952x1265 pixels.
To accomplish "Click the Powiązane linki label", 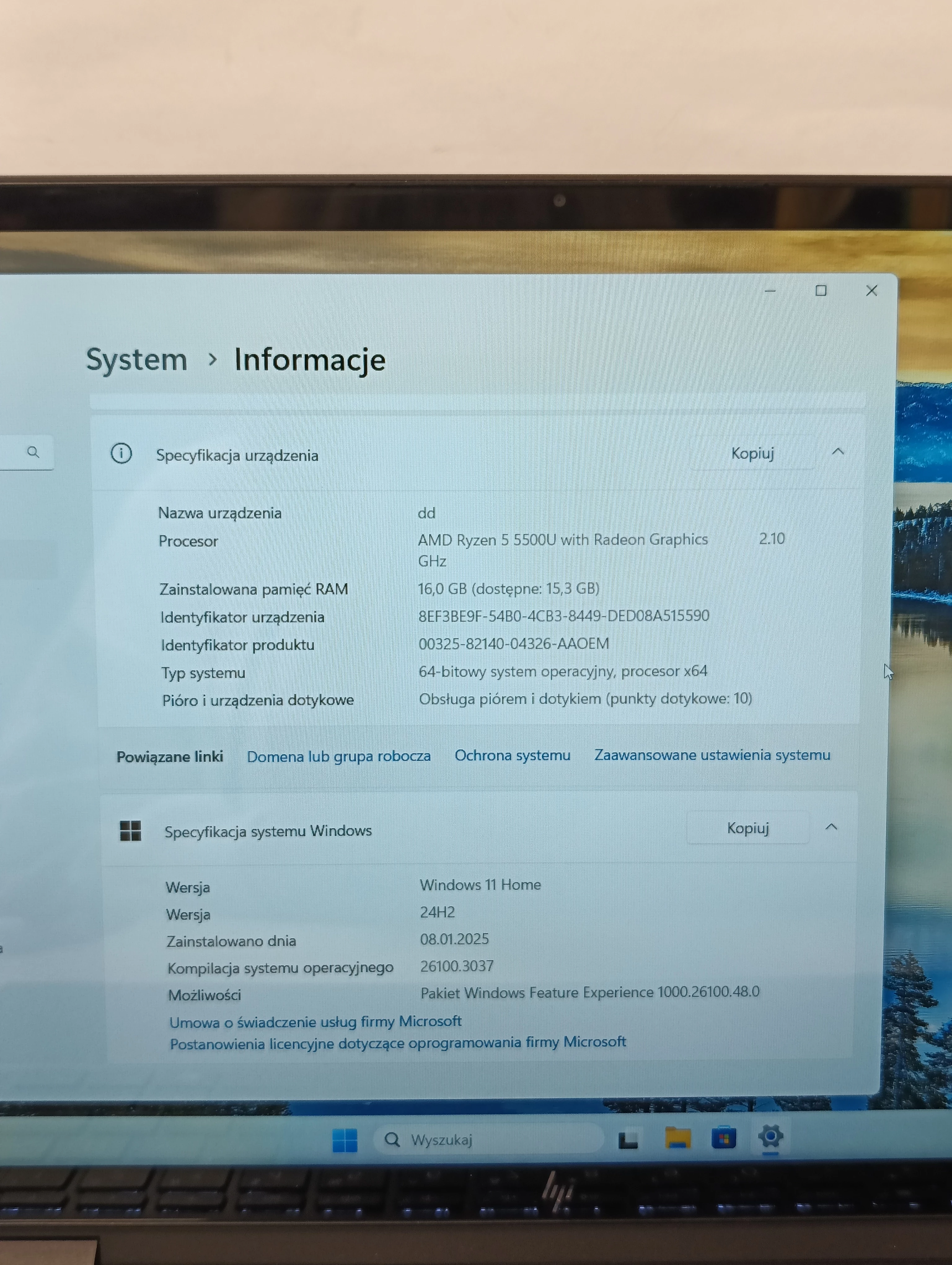I will (170, 757).
